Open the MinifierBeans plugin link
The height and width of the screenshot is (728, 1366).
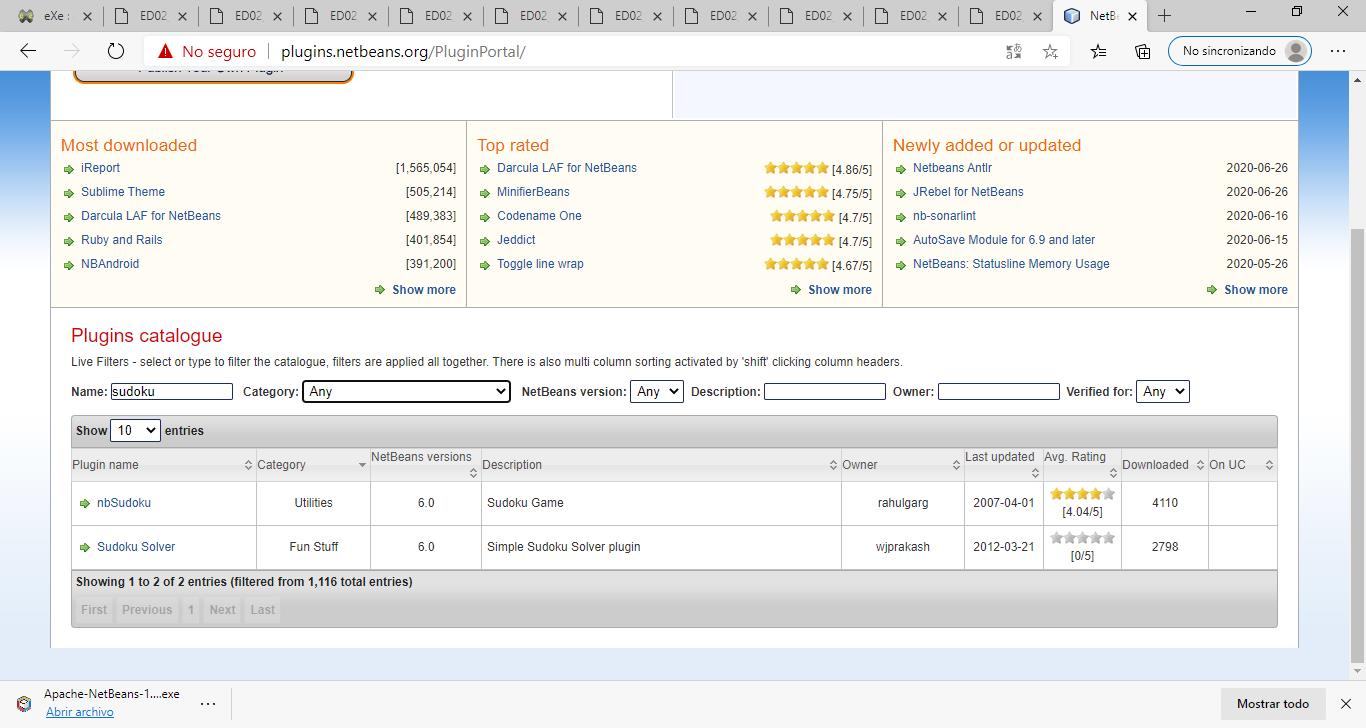click(x=533, y=192)
